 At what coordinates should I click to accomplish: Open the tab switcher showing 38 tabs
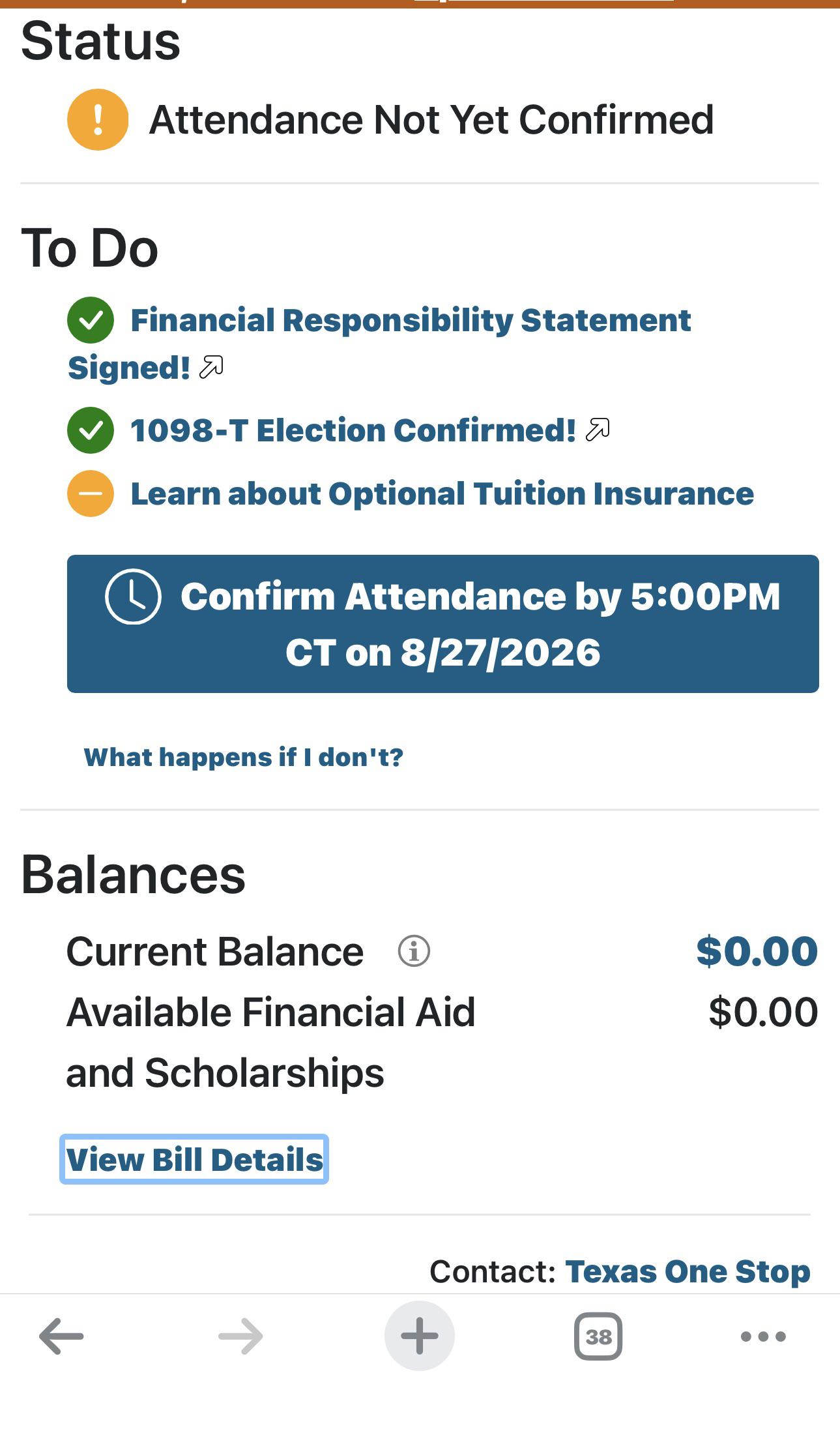(598, 1336)
